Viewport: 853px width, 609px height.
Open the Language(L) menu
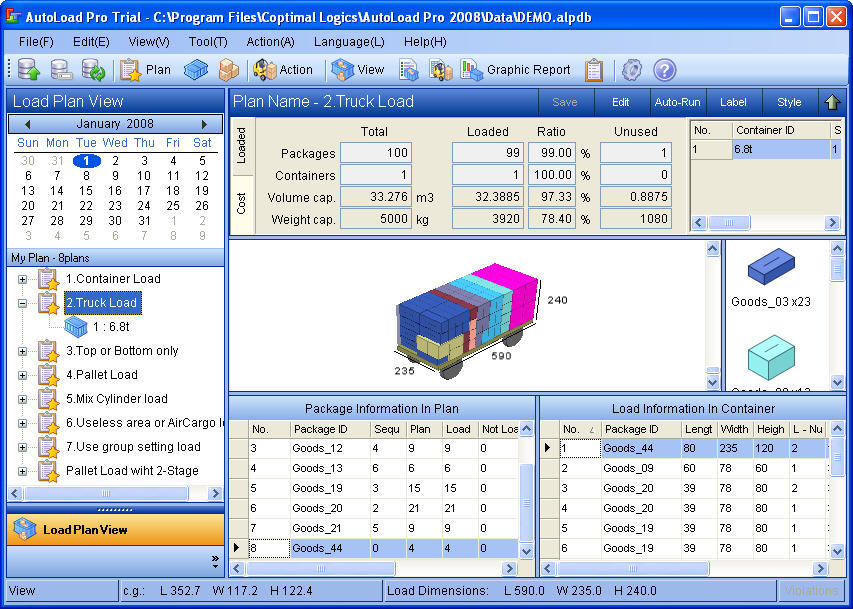coord(349,42)
